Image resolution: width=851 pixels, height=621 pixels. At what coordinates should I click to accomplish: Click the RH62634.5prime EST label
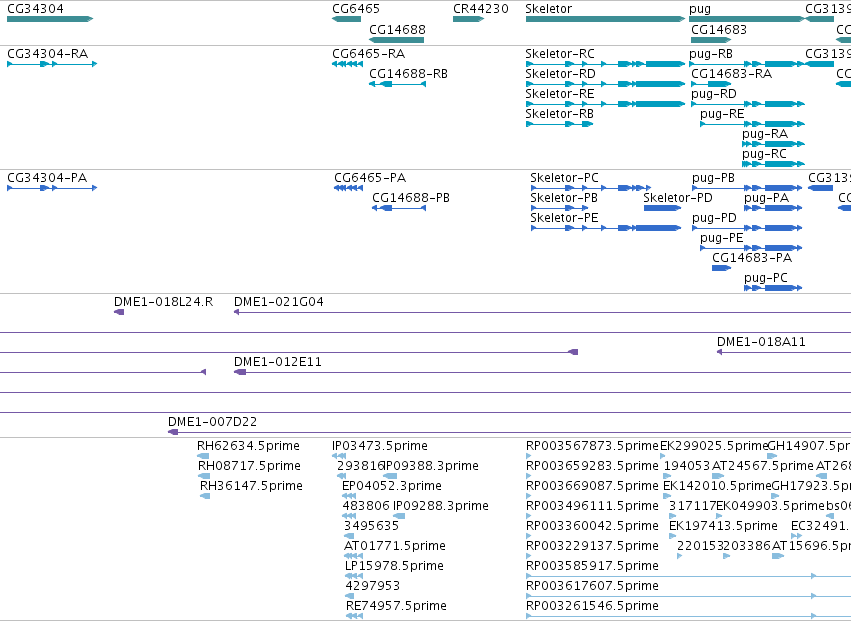248,446
